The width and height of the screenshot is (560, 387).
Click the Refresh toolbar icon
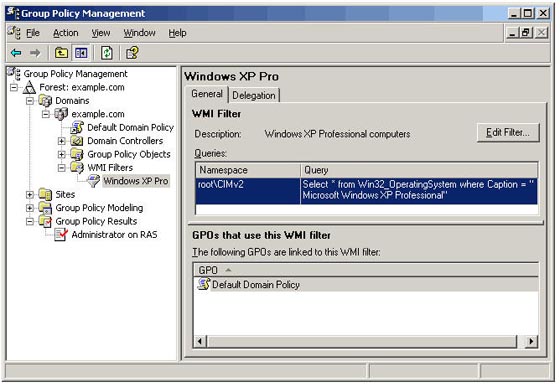[x=106, y=53]
